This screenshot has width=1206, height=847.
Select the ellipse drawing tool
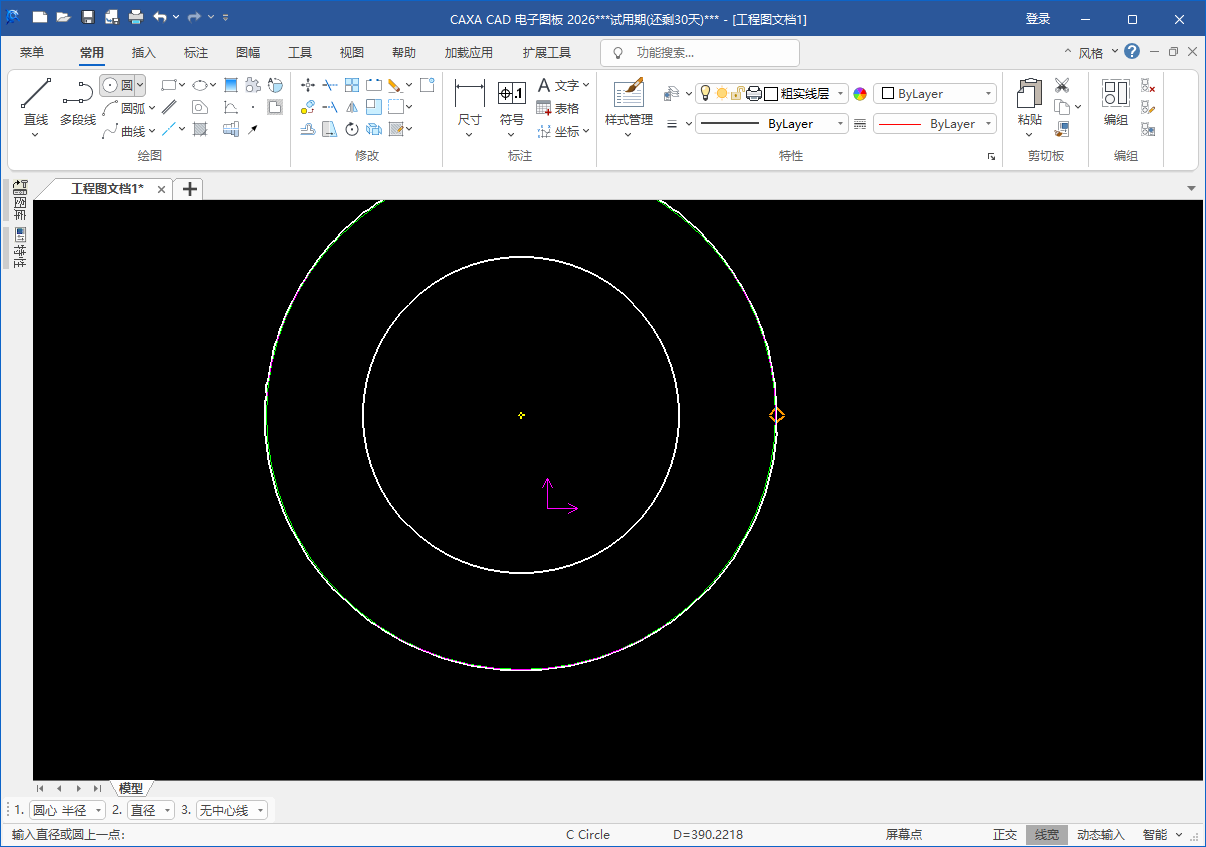pyautogui.click(x=200, y=85)
